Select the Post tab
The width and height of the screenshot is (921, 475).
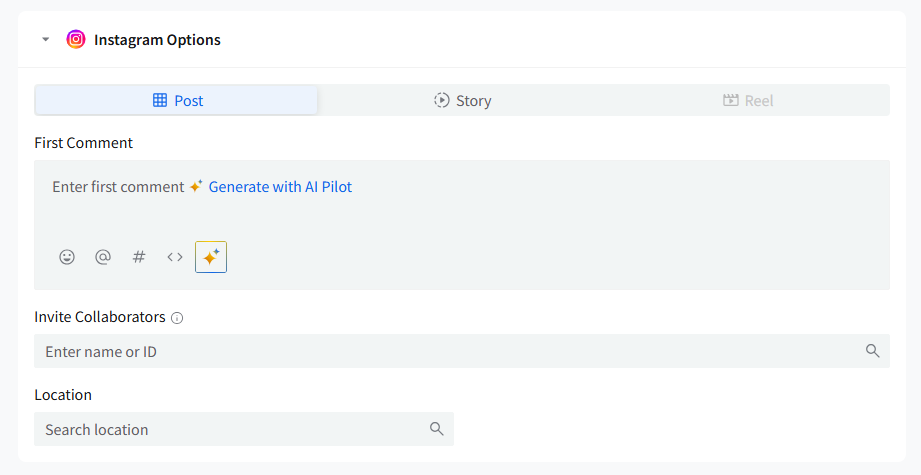[x=176, y=100]
